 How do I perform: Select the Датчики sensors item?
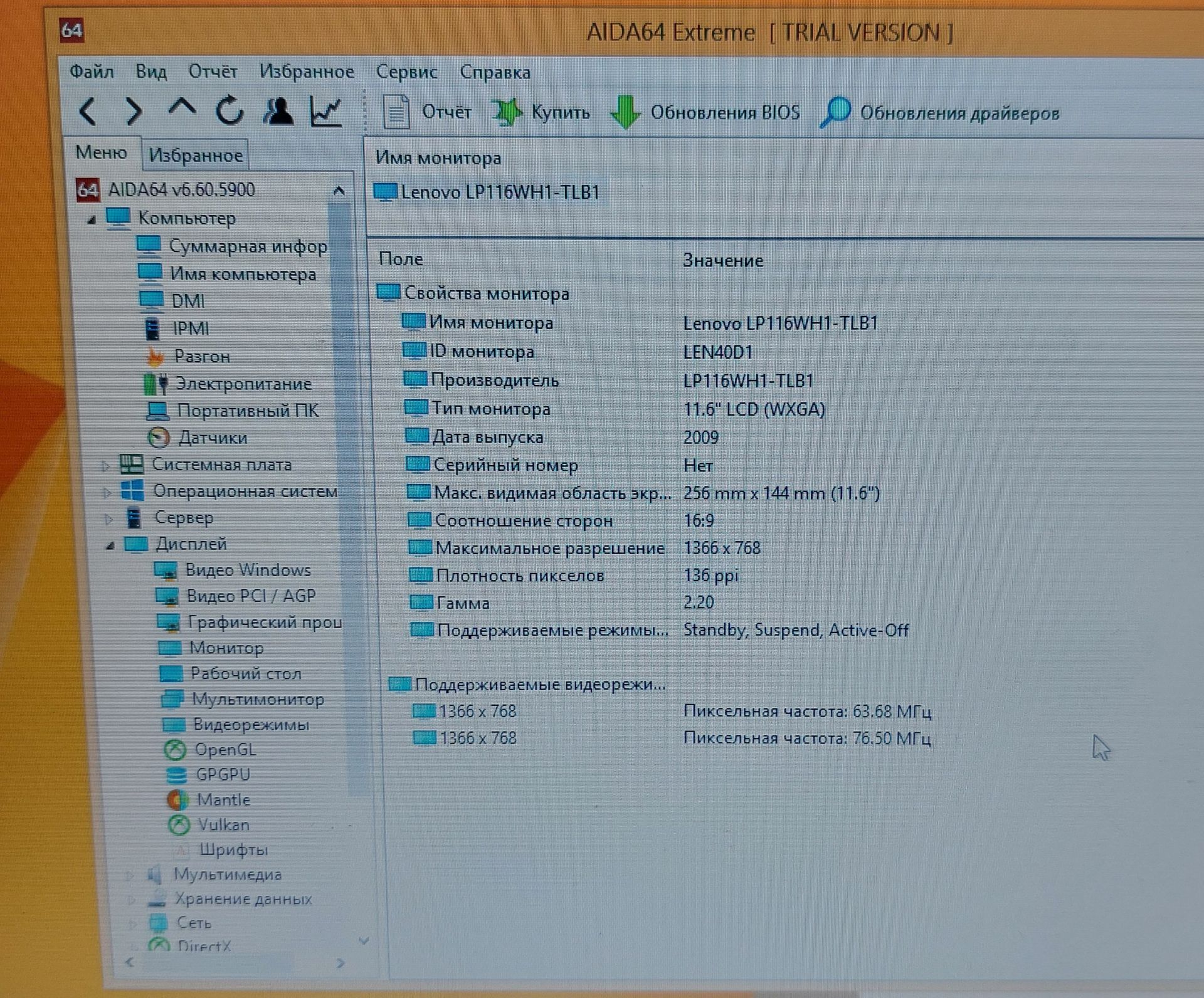point(197,438)
